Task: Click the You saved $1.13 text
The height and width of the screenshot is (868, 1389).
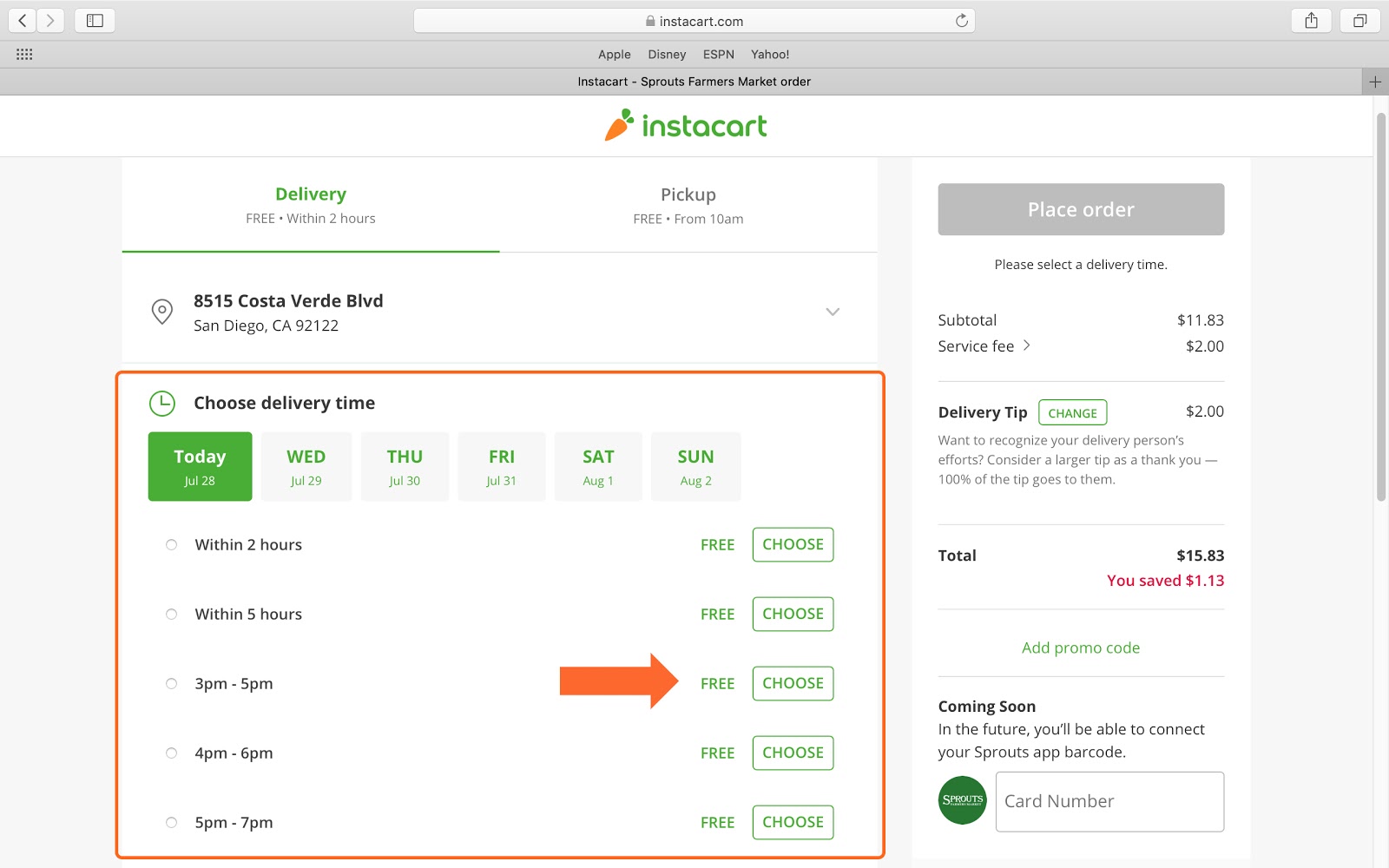Action: pos(1166,581)
